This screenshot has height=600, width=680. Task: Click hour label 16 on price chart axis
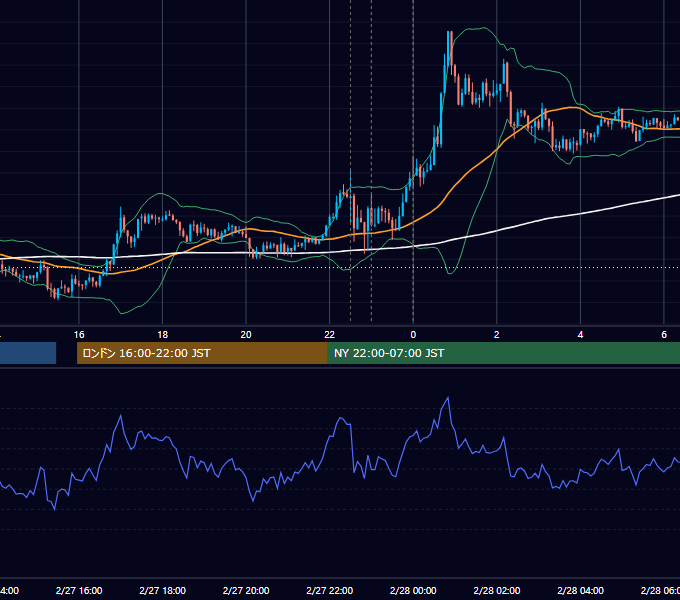tap(79, 335)
